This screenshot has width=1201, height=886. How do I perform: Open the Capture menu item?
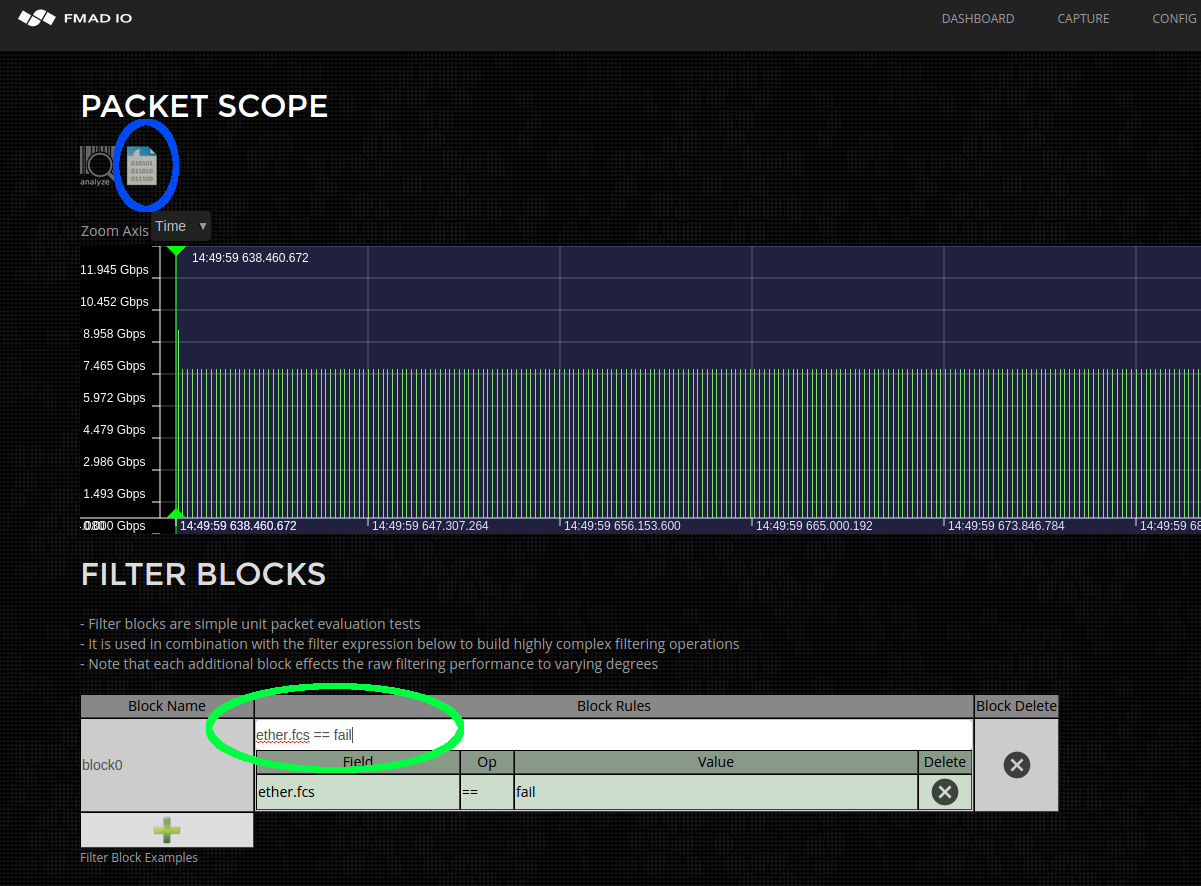point(1083,19)
